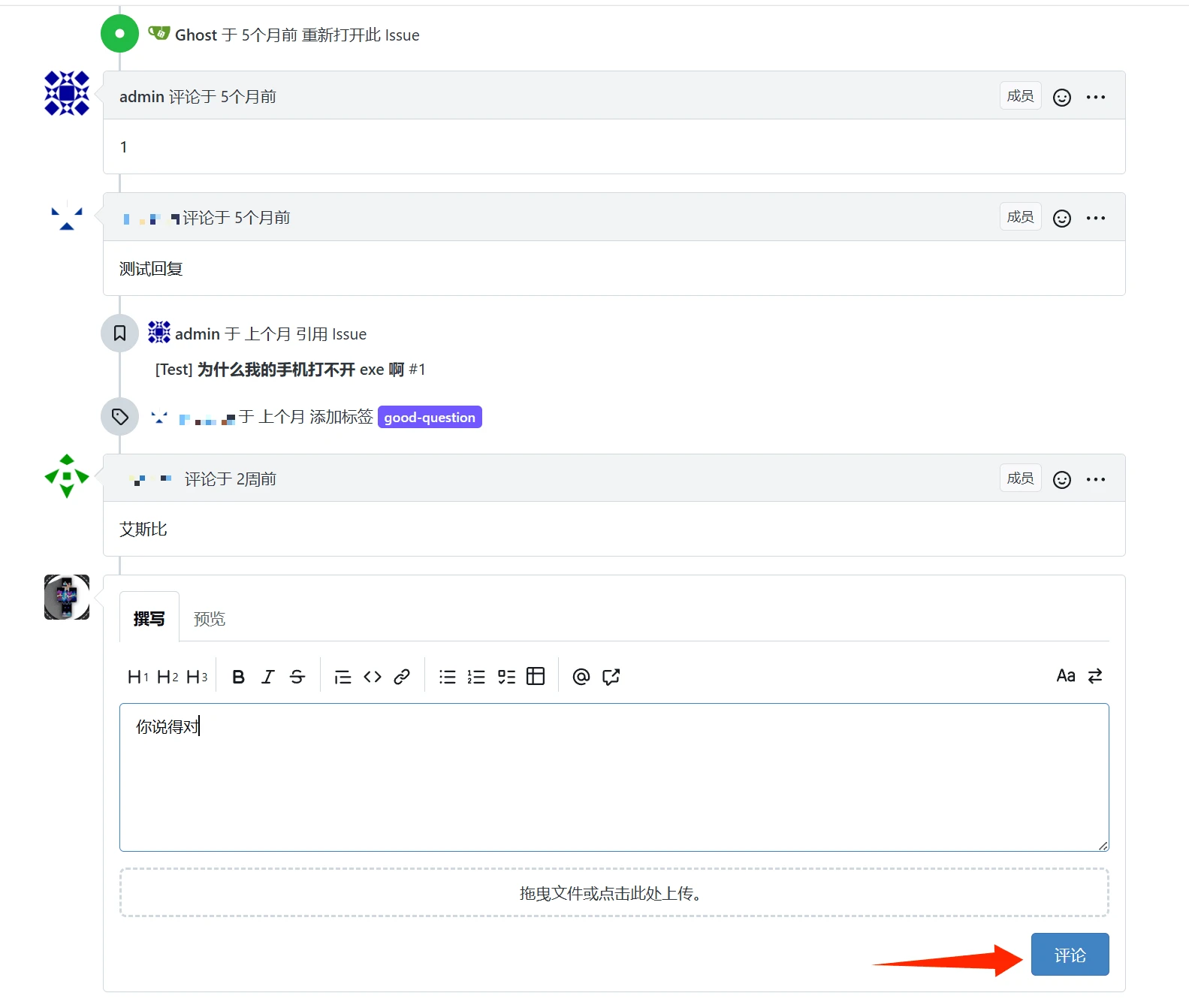The image size is (1189, 1008).
Task: Insert a hyperlink with chain icon
Action: click(x=402, y=677)
